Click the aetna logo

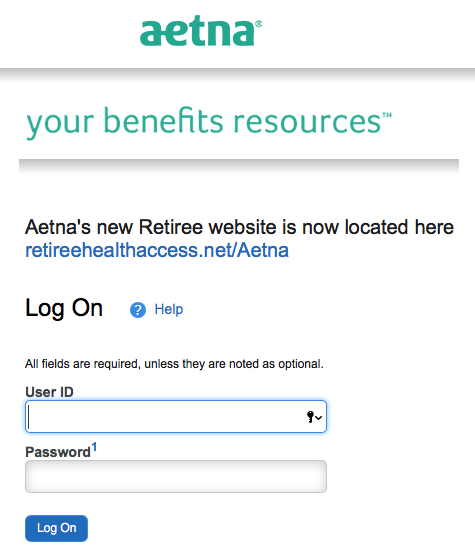click(200, 32)
